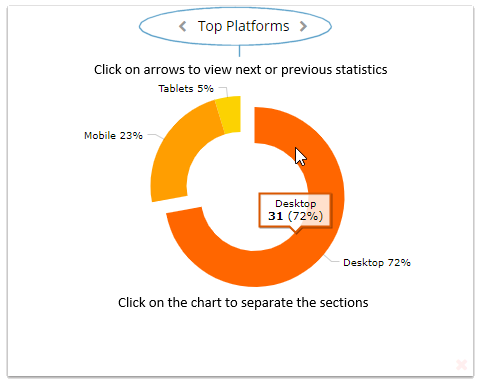Click the tooltip's pointer tip on Desktop ring
Screen dimensions: 482x392
tap(296, 232)
